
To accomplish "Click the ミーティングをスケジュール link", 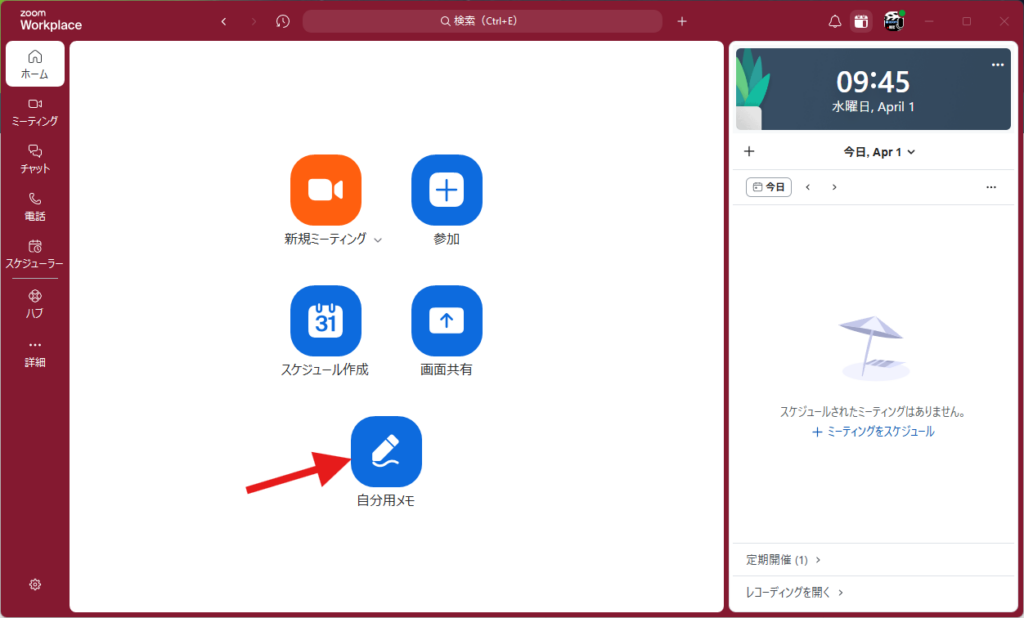I will (x=873, y=432).
